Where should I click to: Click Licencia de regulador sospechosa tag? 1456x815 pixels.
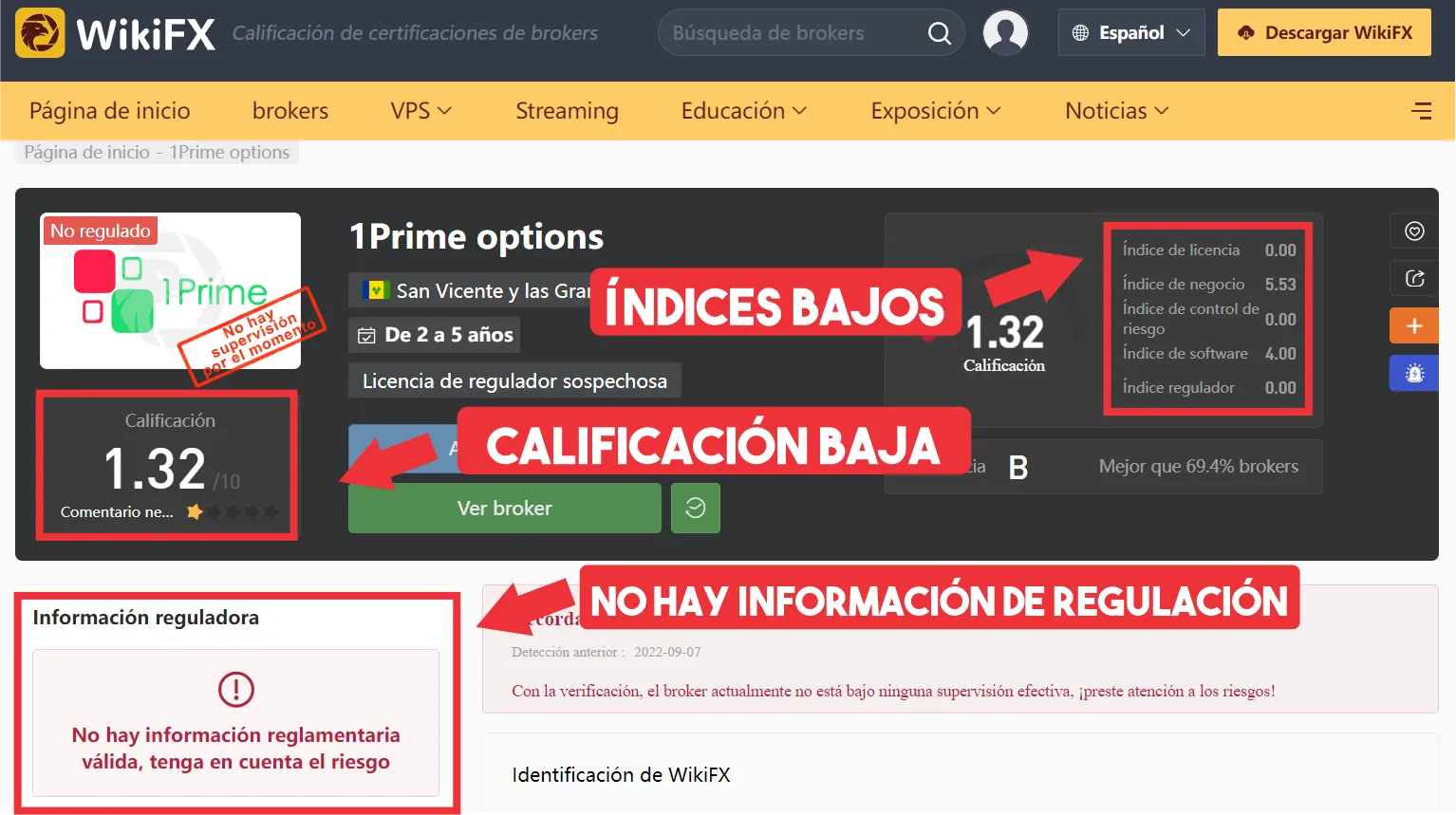pos(514,381)
